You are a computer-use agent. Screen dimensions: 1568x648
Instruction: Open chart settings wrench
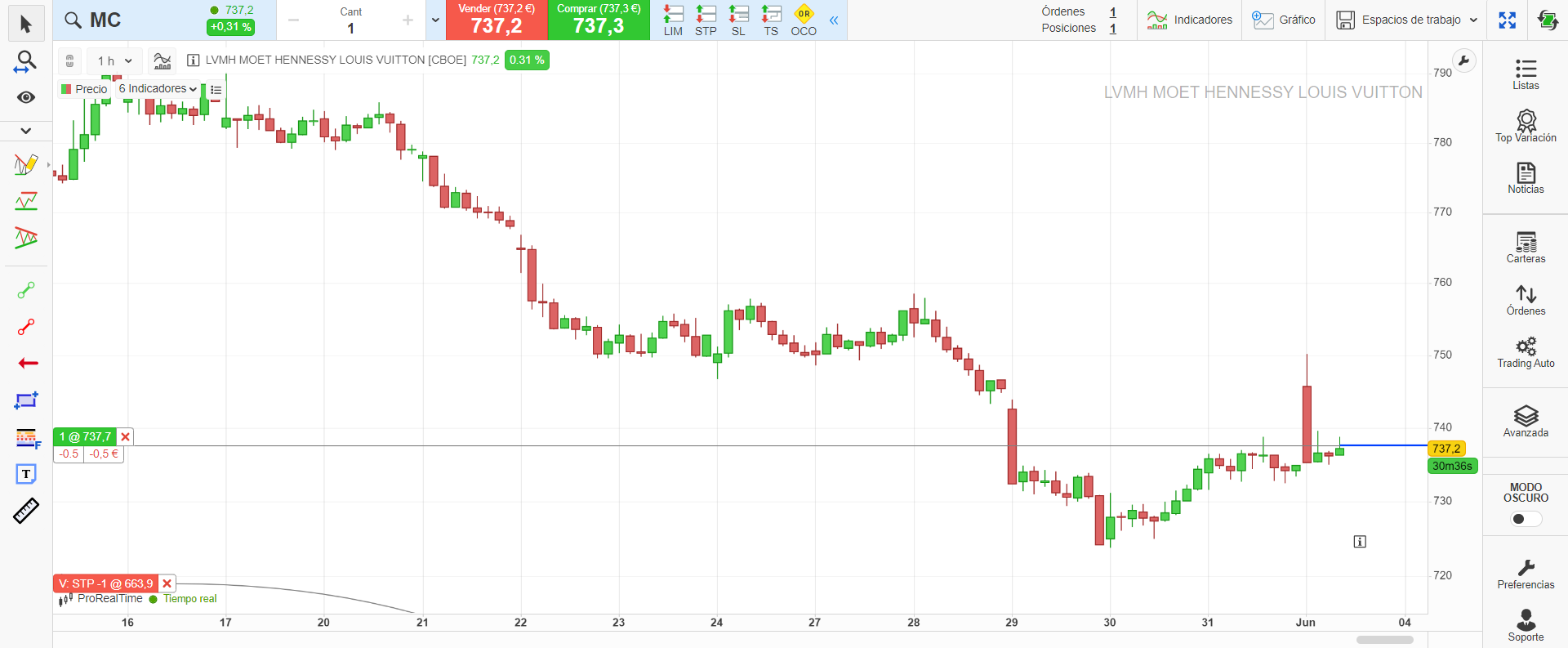click(1463, 60)
